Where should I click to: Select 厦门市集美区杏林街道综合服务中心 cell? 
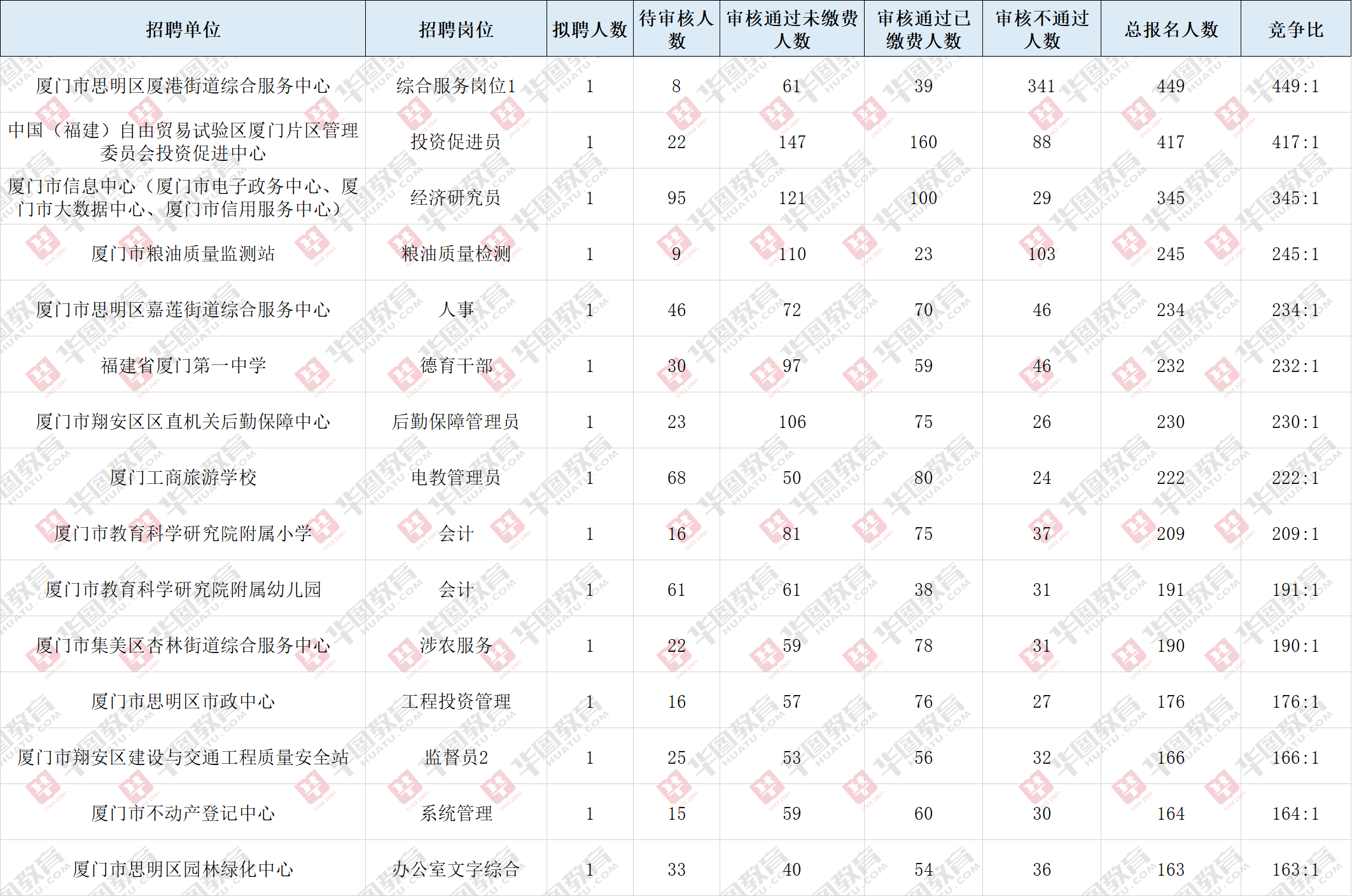[x=183, y=644]
